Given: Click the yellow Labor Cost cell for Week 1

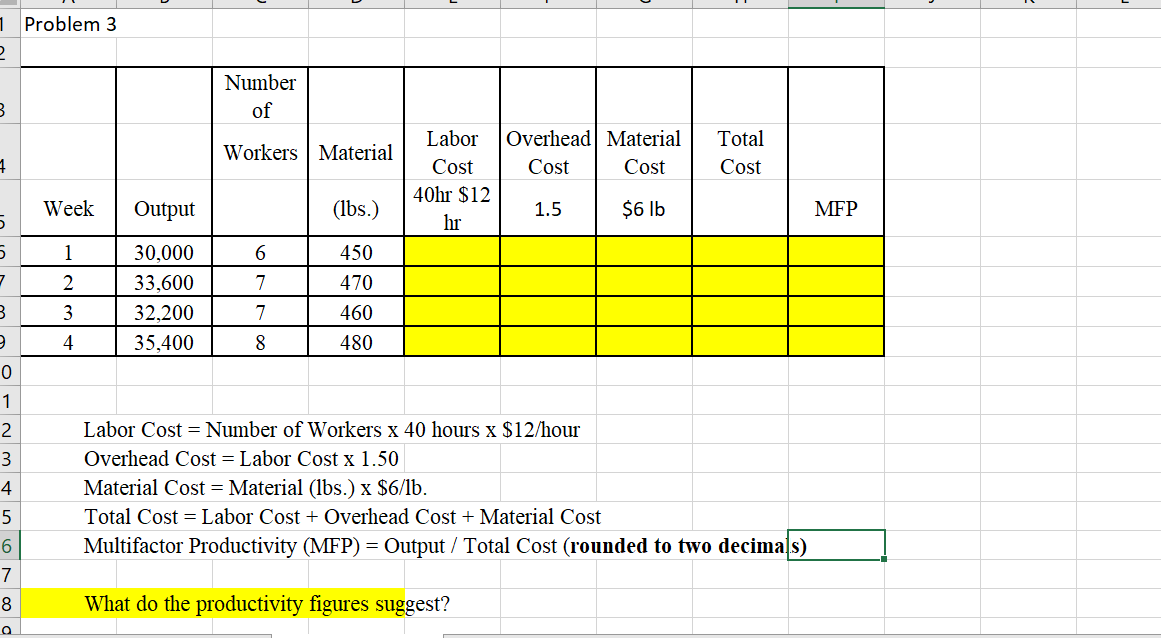Looking at the screenshot, I should 452,252.
